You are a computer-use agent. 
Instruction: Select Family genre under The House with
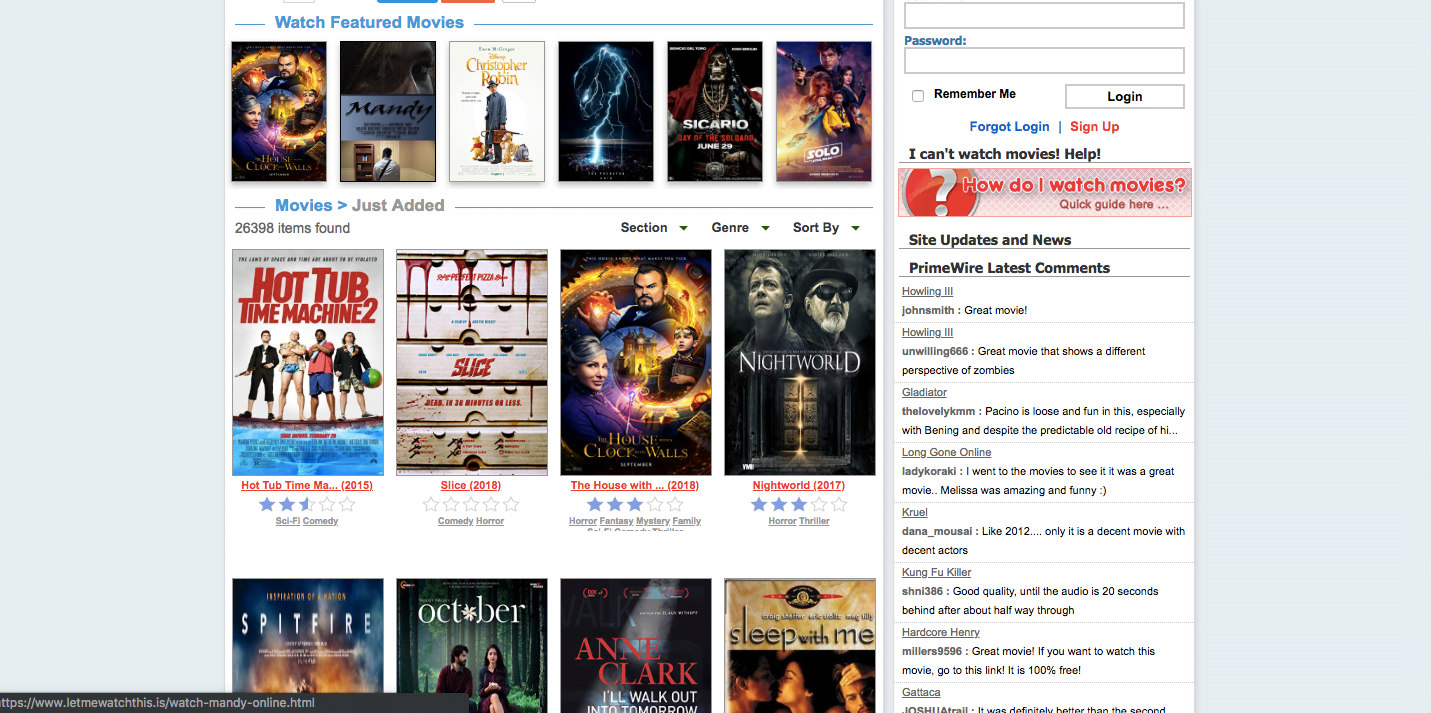(x=687, y=521)
